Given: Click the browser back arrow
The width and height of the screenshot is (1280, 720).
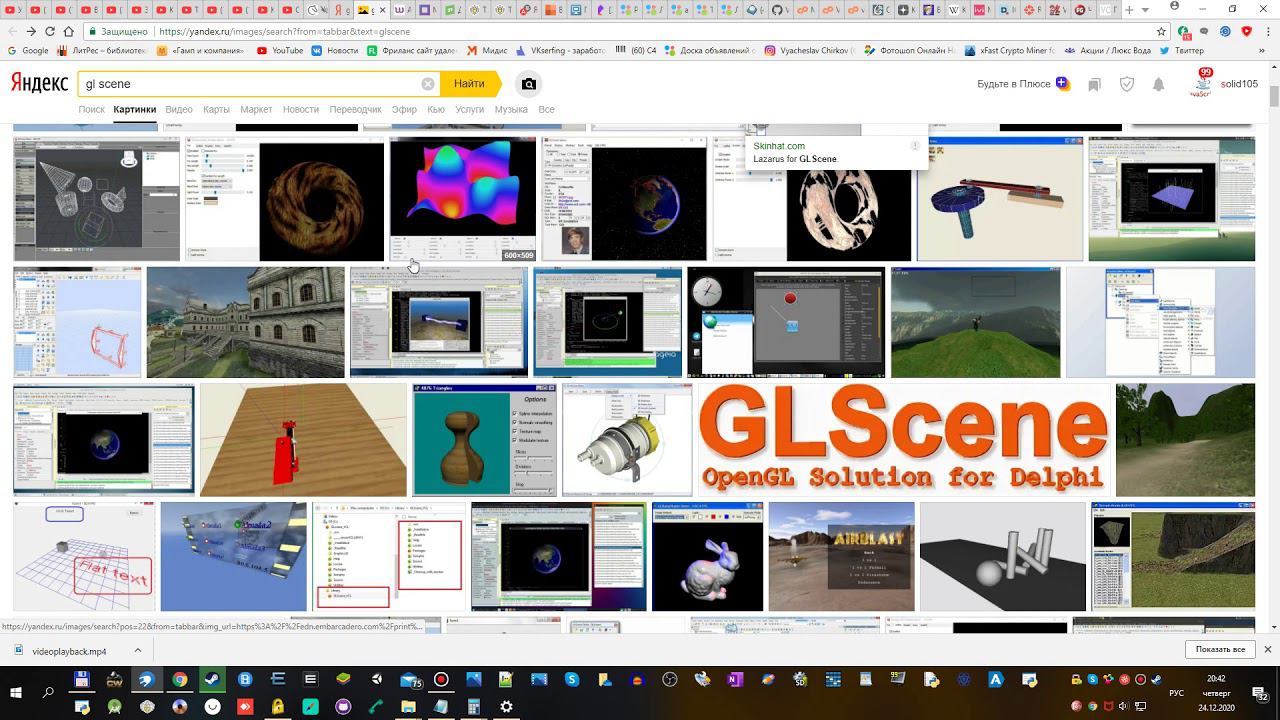Looking at the screenshot, I should pos(13,31).
